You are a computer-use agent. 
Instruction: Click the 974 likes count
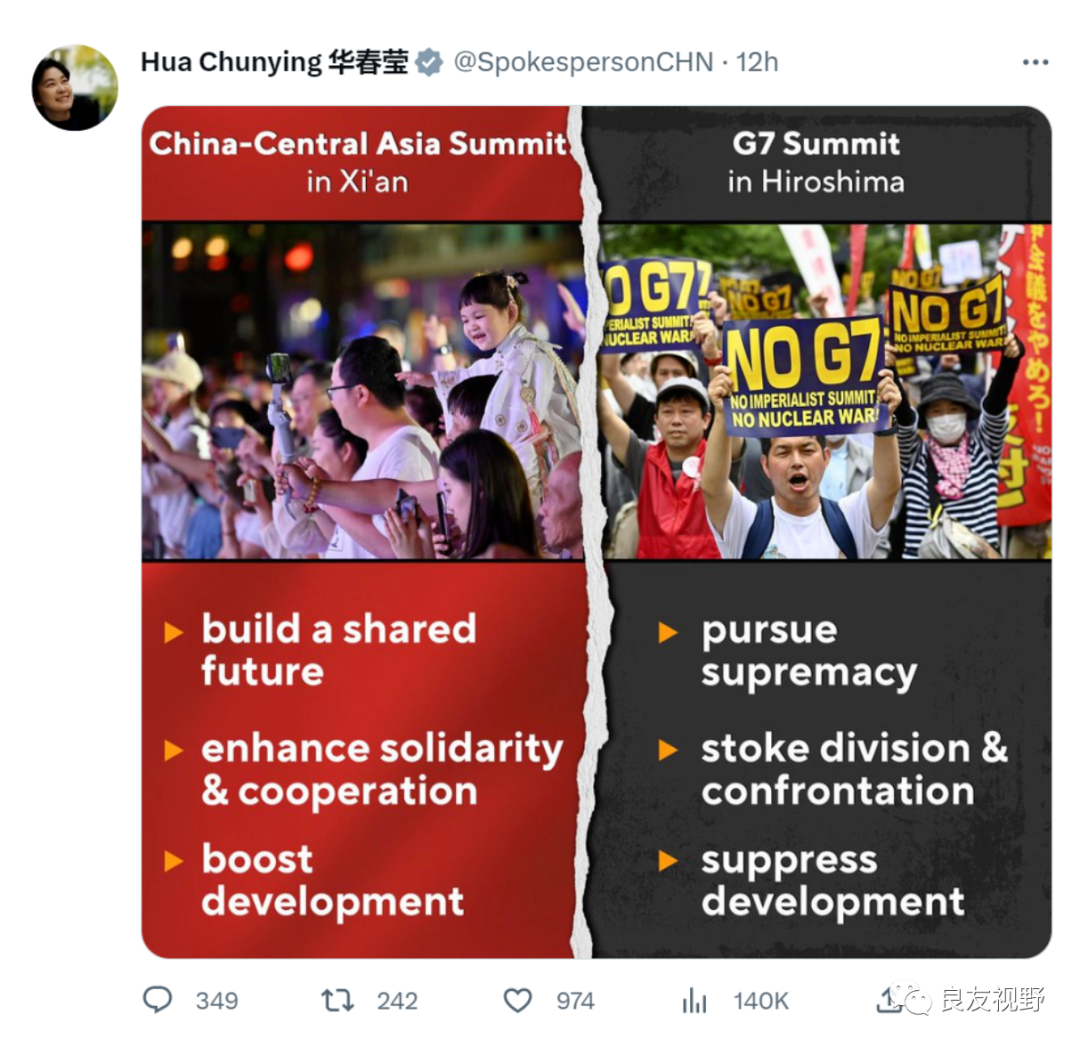pyautogui.click(x=575, y=1001)
